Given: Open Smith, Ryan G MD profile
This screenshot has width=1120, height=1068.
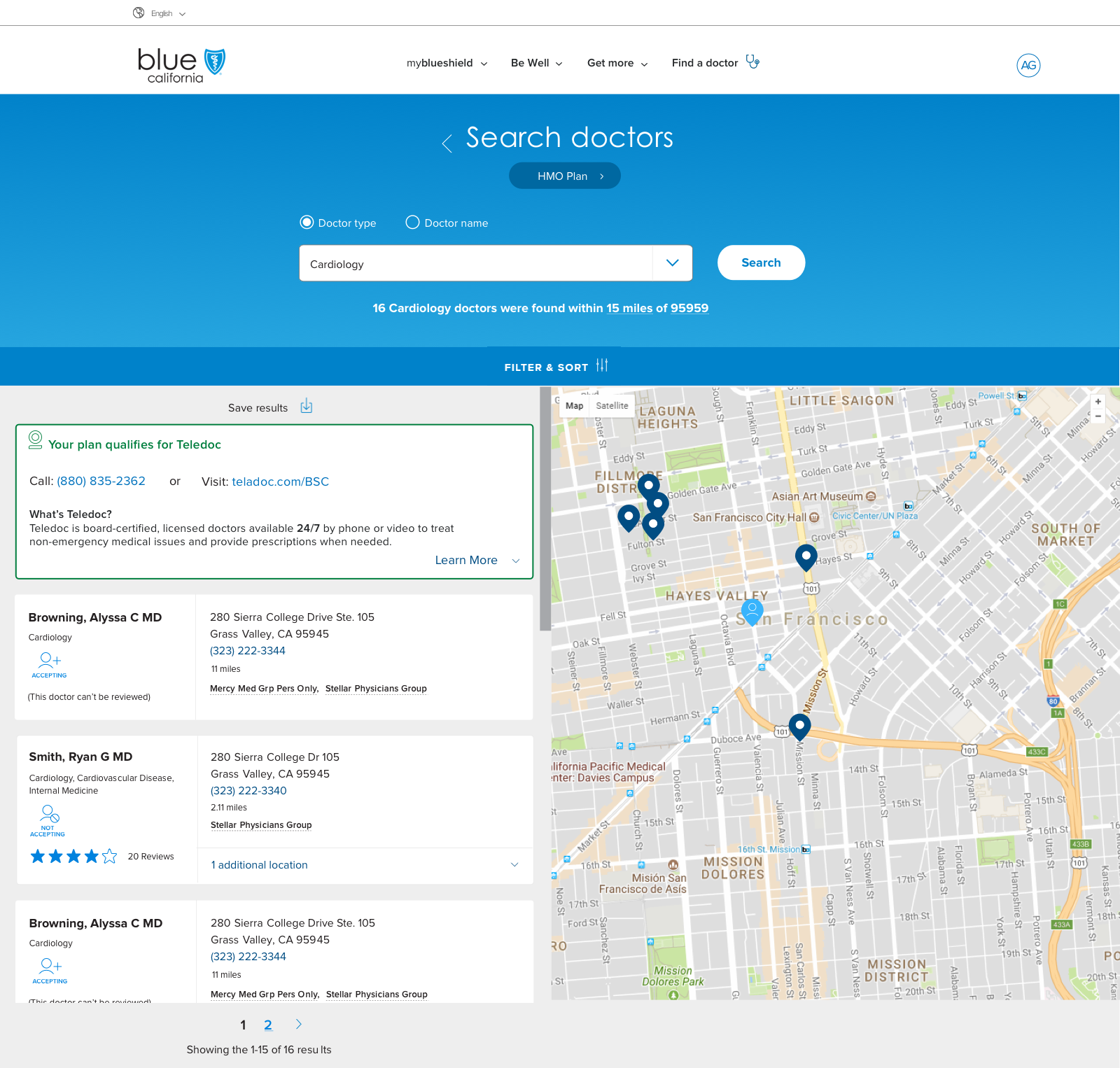Looking at the screenshot, I should 80,757.
